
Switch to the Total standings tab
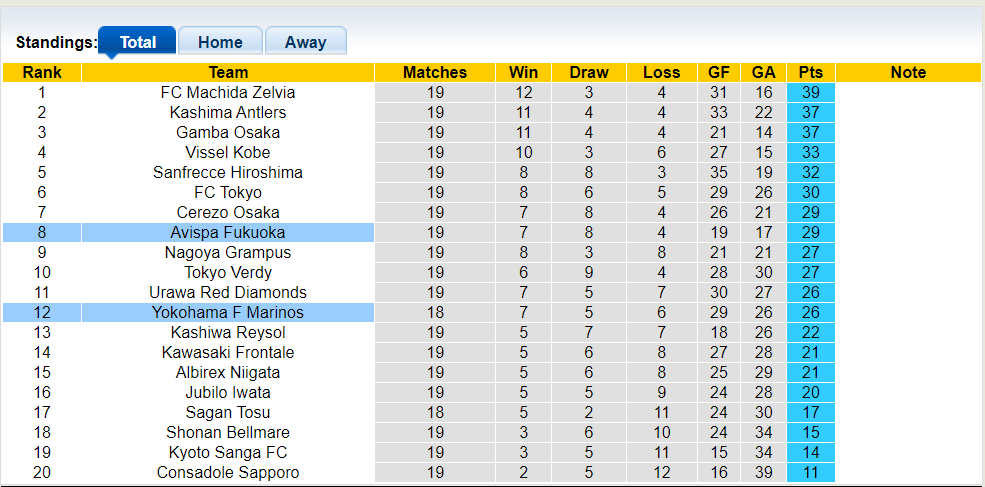click(138, 42)
